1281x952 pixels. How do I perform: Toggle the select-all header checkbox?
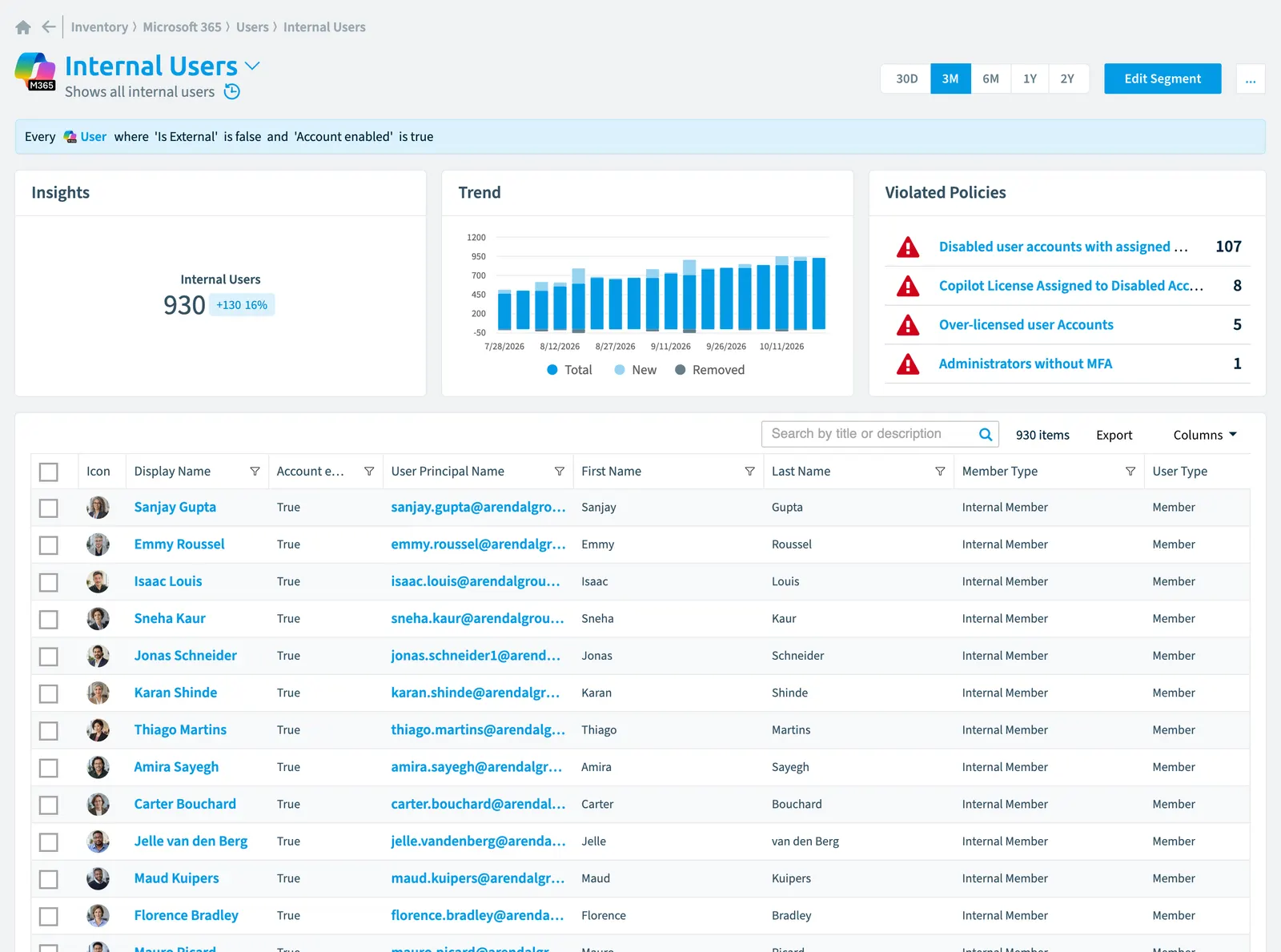coord(49,472)
